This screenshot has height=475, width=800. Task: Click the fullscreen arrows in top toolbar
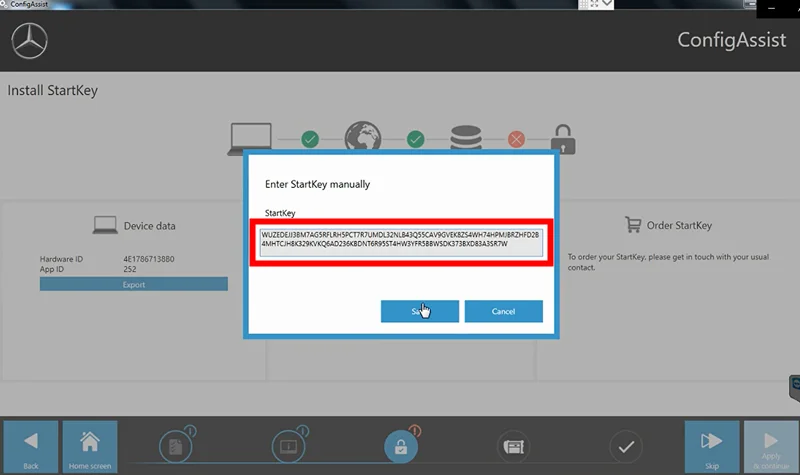click(594, 4)
